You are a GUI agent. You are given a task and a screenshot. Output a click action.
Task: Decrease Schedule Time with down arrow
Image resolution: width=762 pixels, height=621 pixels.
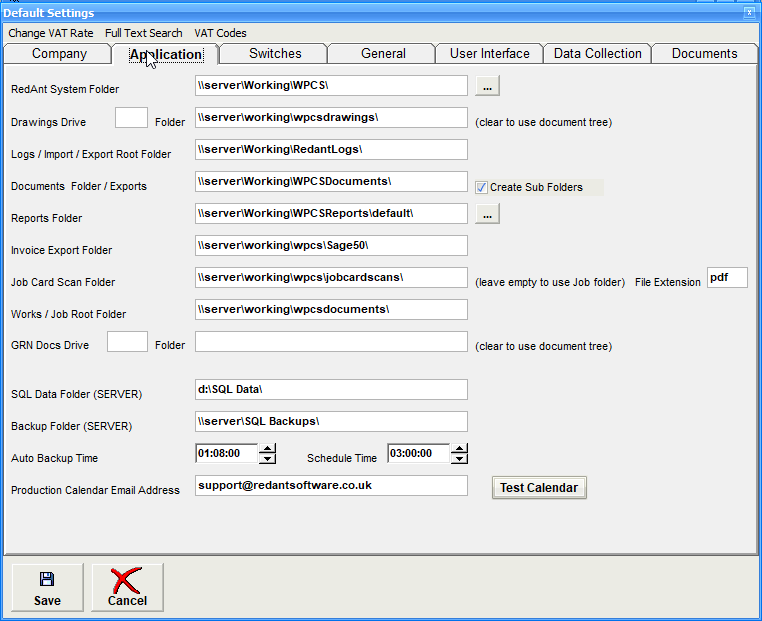pyautogui.click(x=459, y=459)
